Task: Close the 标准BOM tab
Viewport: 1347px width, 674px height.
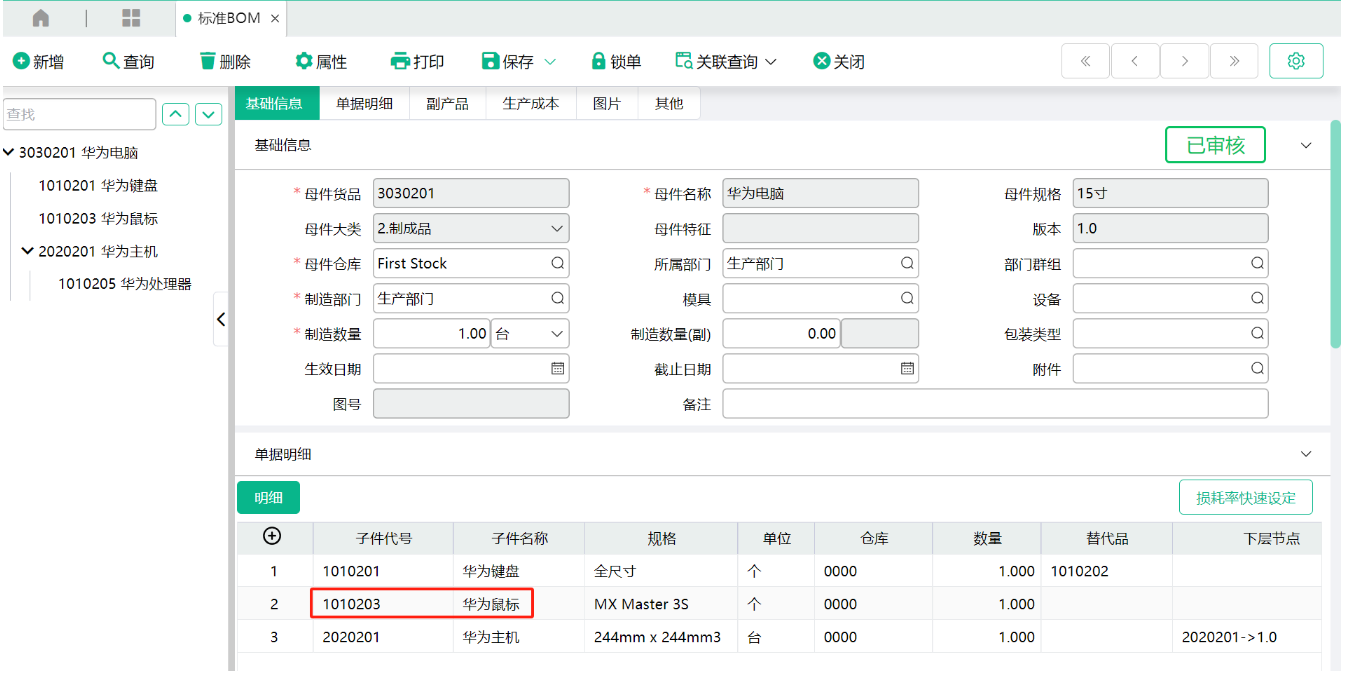Action: coord(275,19)
